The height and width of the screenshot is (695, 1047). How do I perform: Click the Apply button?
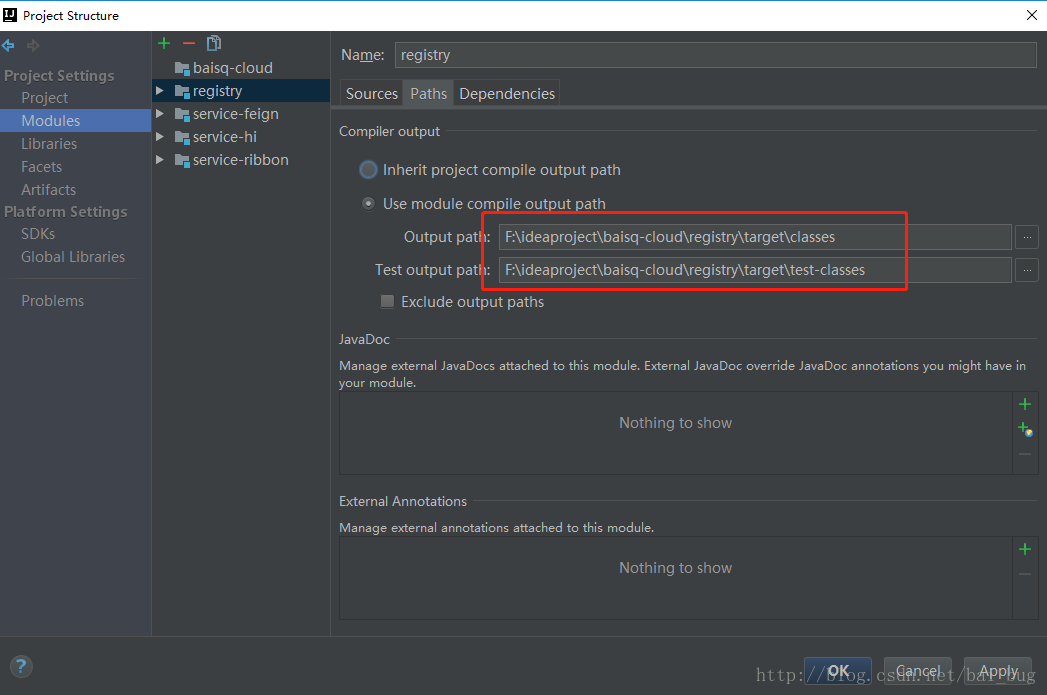pos(998,670)
